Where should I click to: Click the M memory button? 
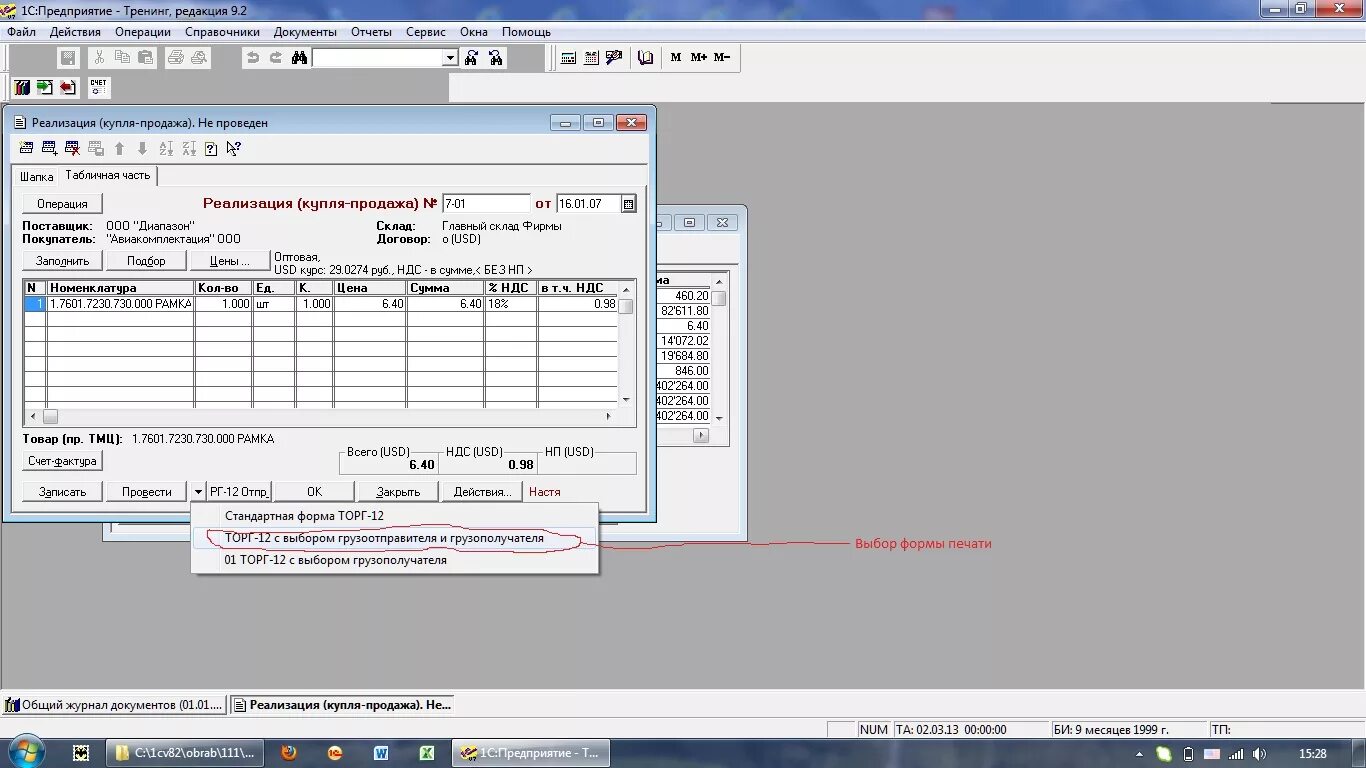[x=676, y=58]
